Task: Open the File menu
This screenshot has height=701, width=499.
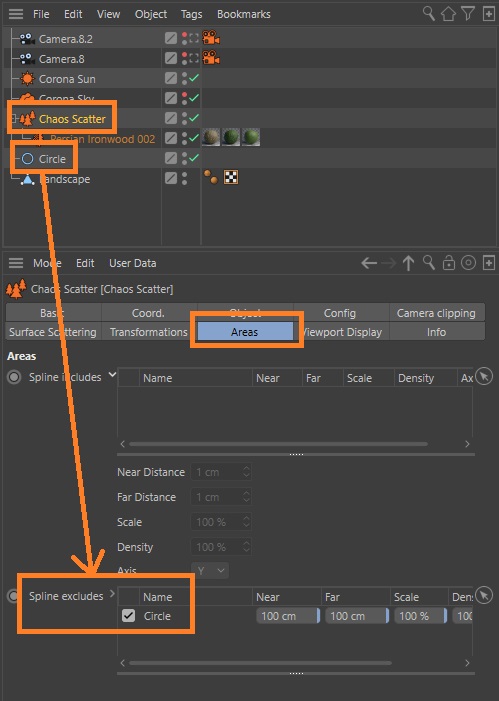Action: [41, 14]
